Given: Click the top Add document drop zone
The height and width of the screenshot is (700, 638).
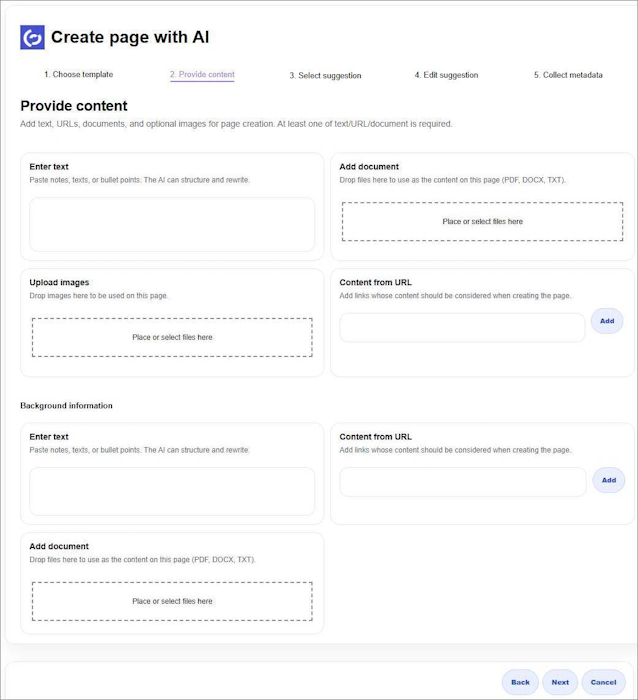Looking at the screenshot, I should [482, 221].
